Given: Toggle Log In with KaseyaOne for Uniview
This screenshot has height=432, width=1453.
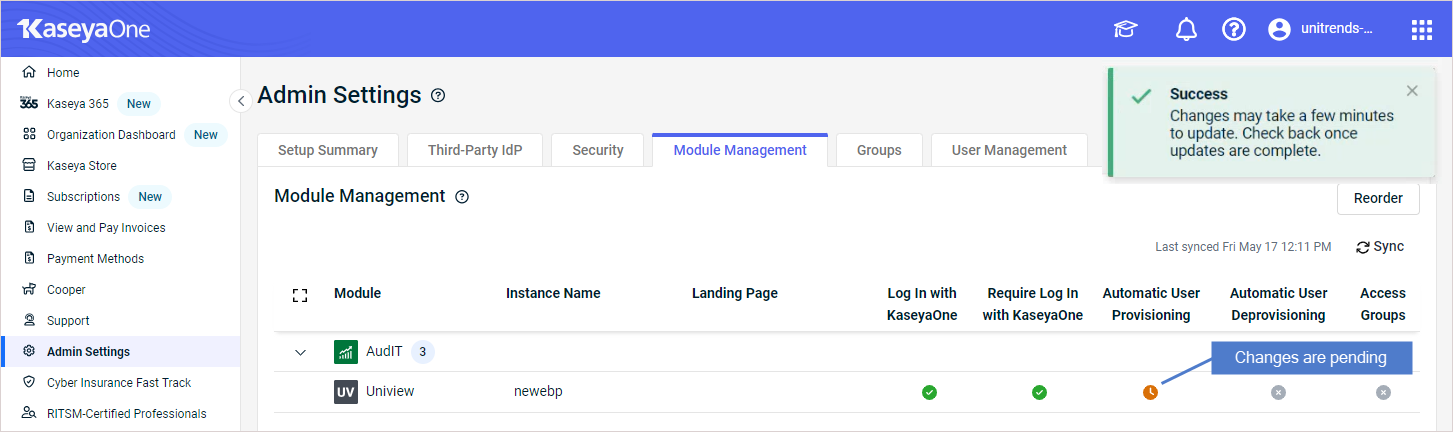Looking at the screenshot, I should (x=930, y=392).
